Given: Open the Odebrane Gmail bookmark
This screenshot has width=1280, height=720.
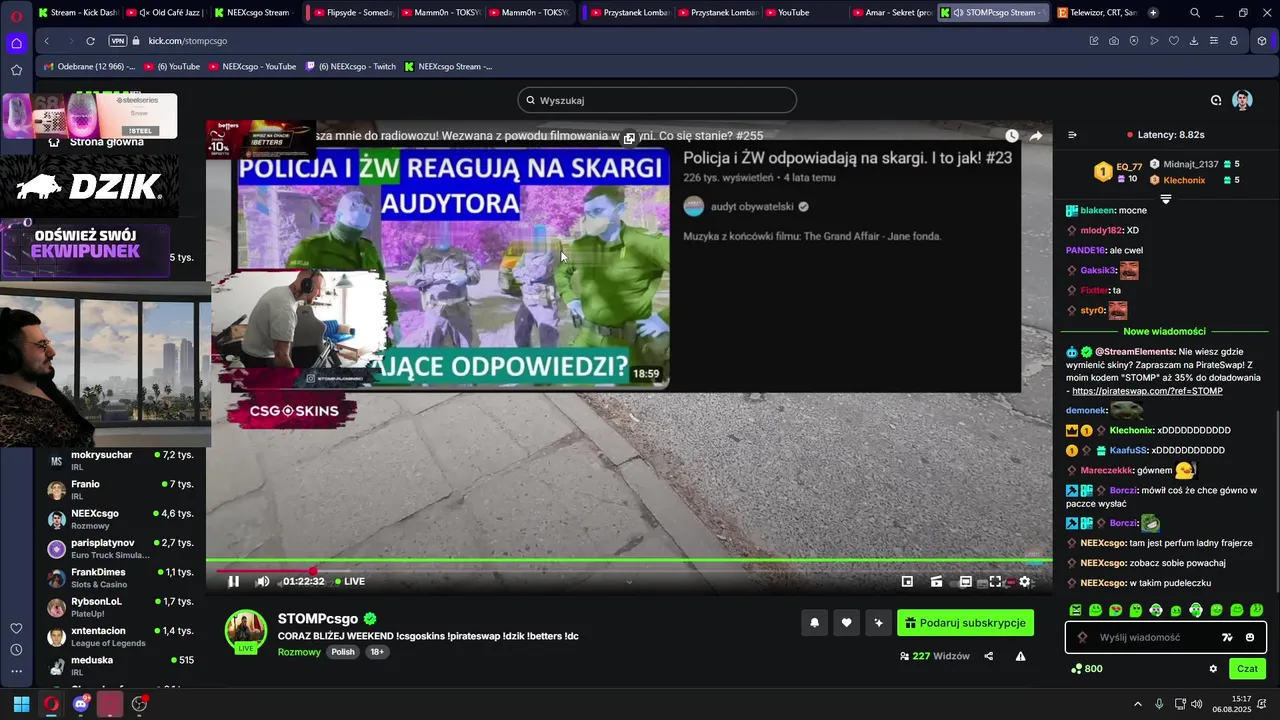Looking at the screenshot, I should coord(90,67).
